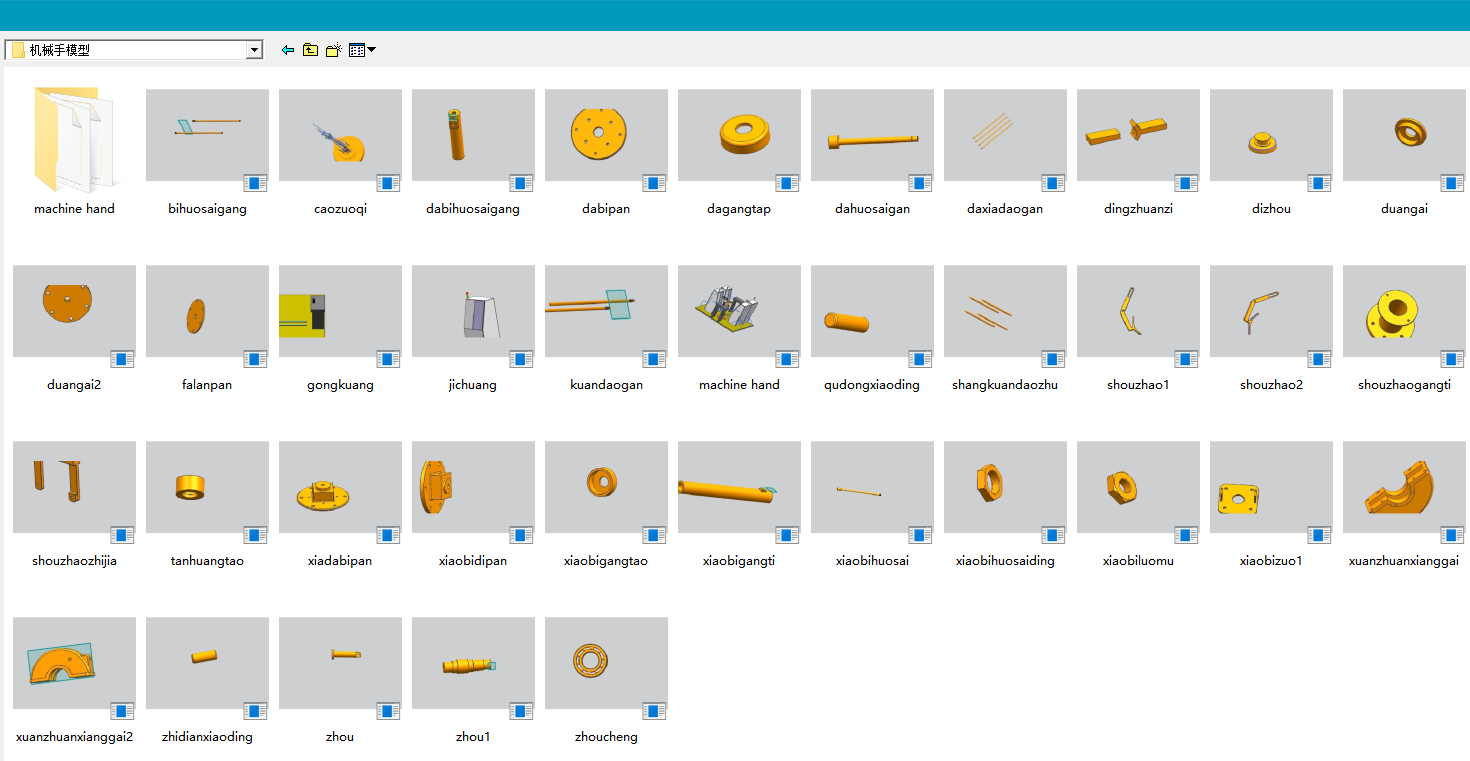Select the dabihuosaigang part thumbnail

[473, 135]
